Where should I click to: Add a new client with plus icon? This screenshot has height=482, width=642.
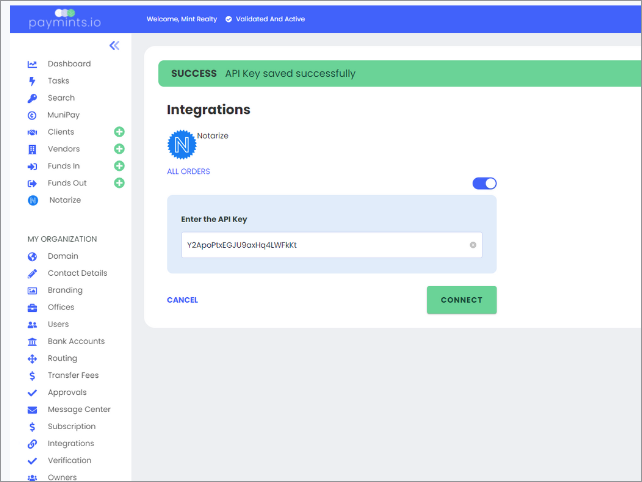pyautogui.click(x=119, y=132)
